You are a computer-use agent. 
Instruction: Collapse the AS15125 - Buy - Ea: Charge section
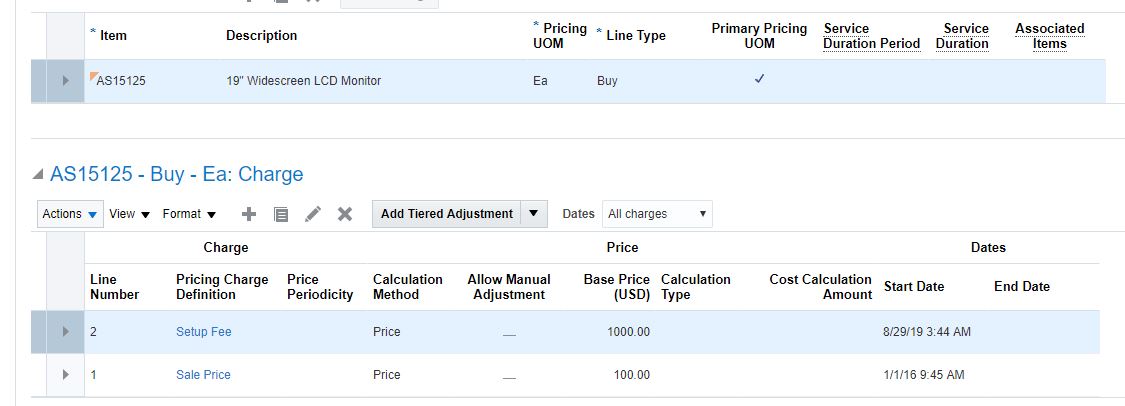point(37,175)
